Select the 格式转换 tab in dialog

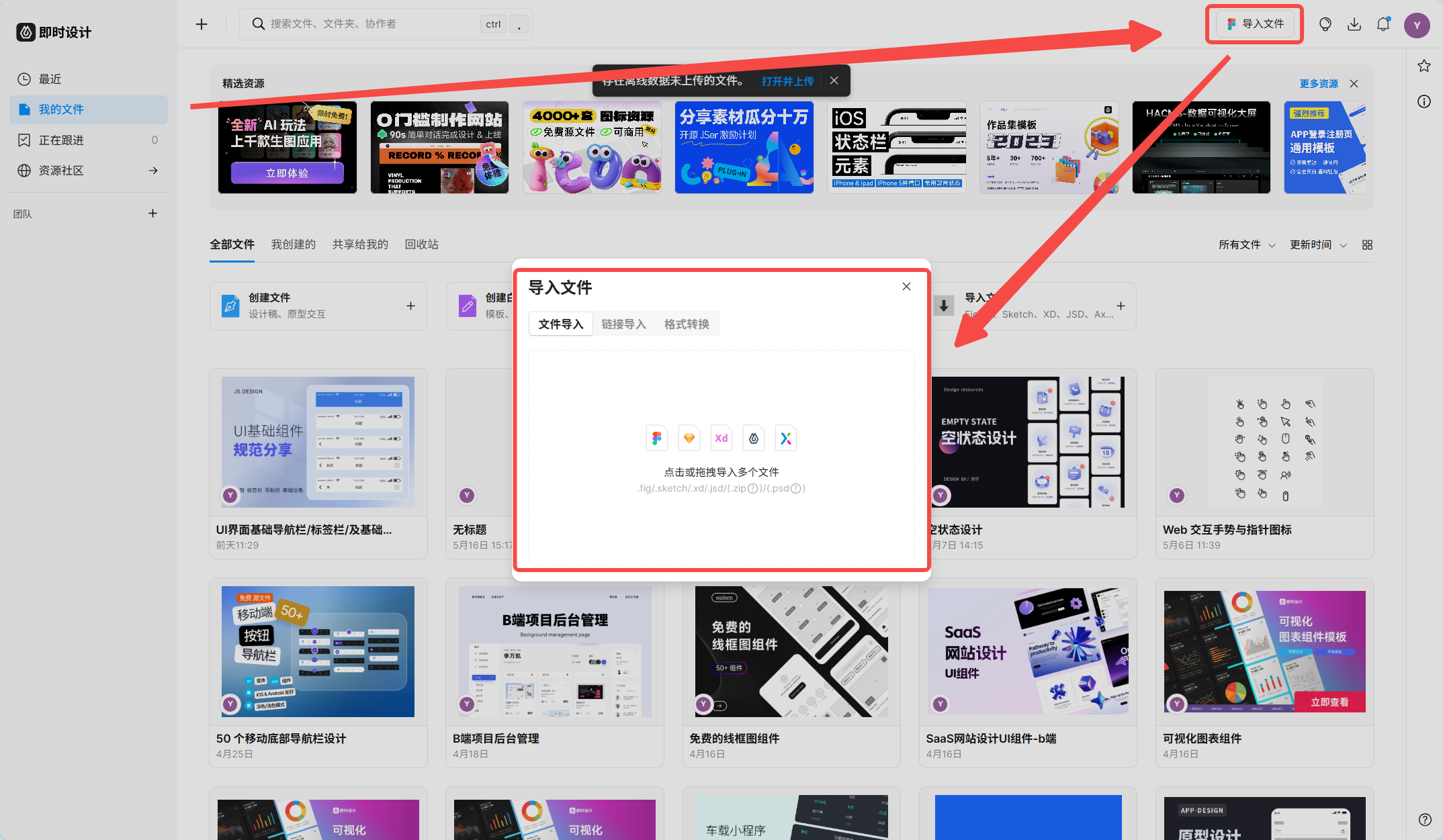click(x=687, y=324)
